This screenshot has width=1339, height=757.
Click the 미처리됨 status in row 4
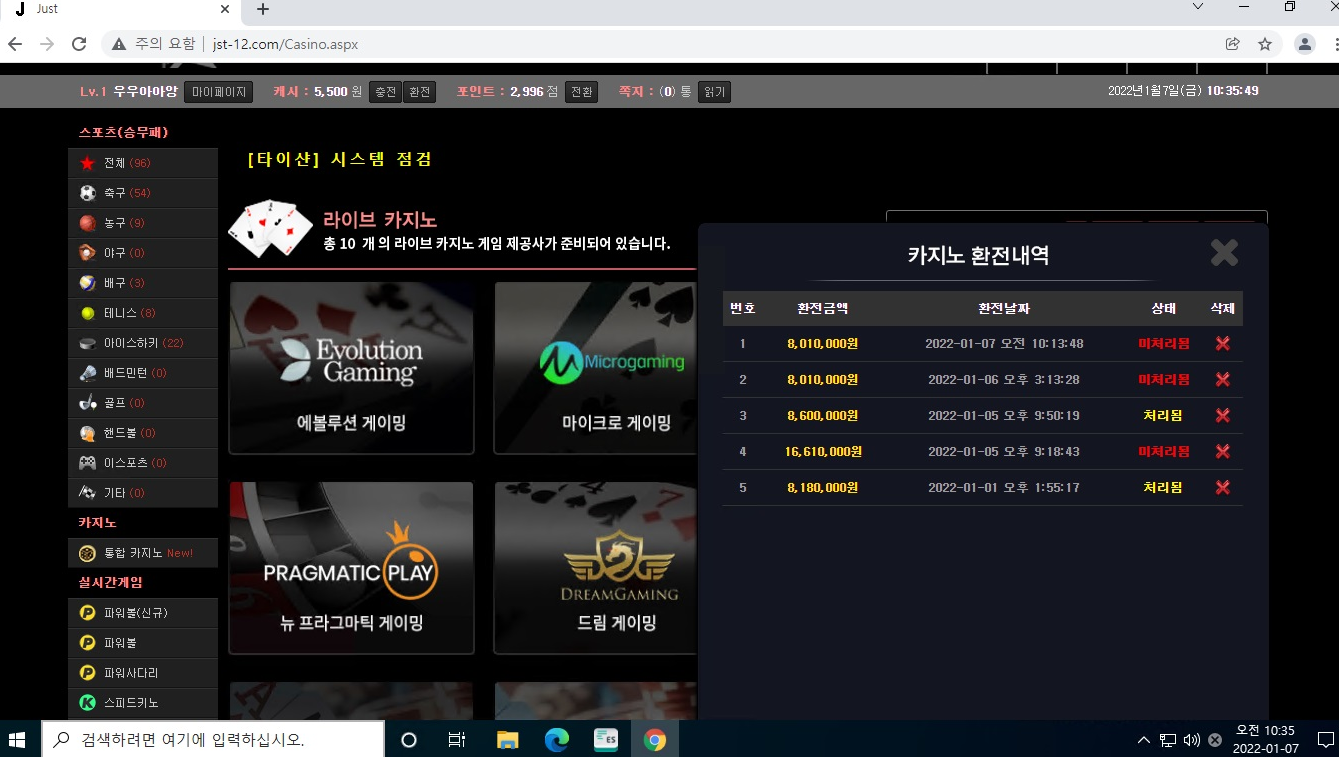coord(1164,452)
